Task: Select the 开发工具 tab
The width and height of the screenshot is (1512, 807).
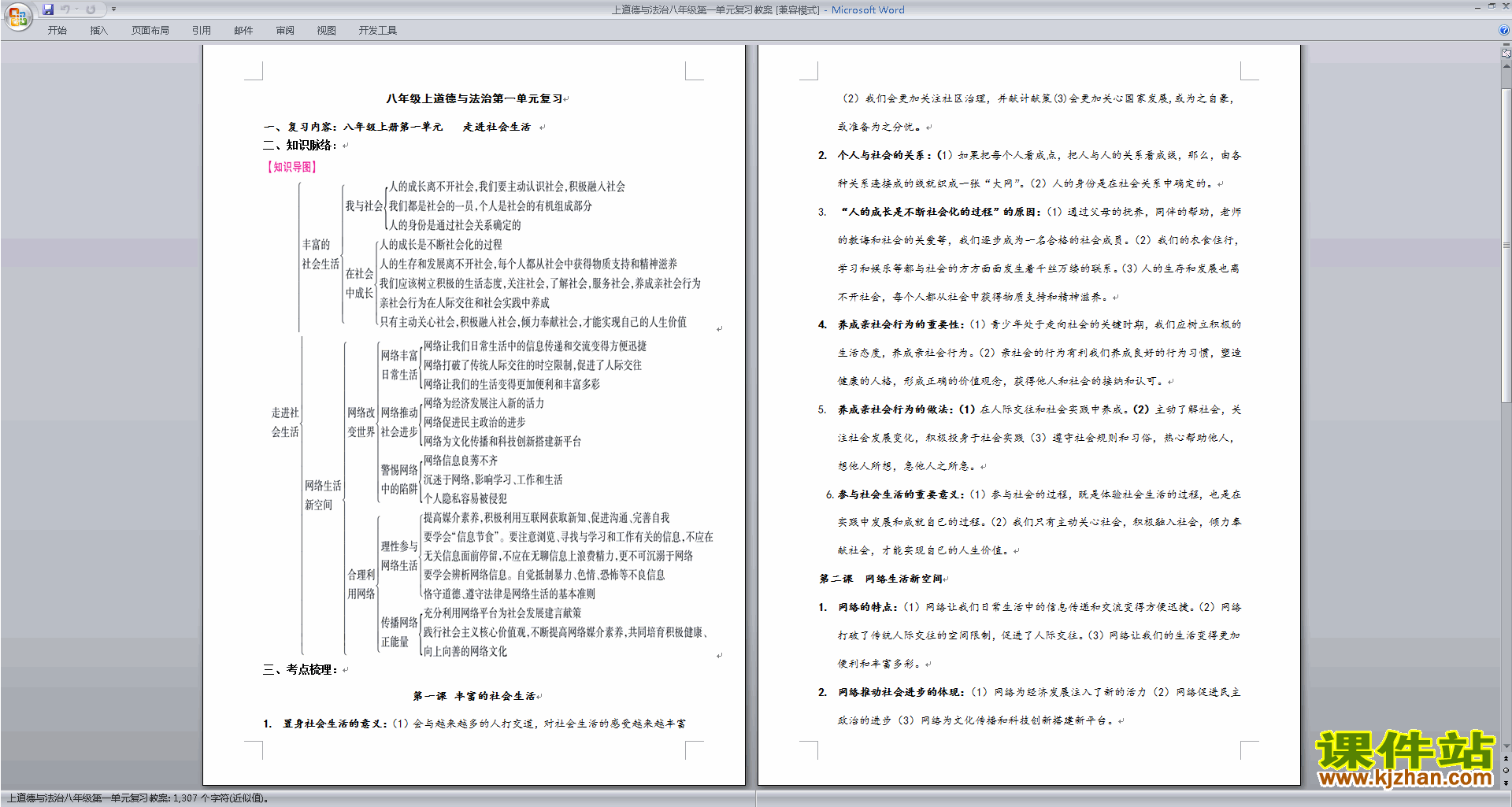Action: [x=378, y=31]
